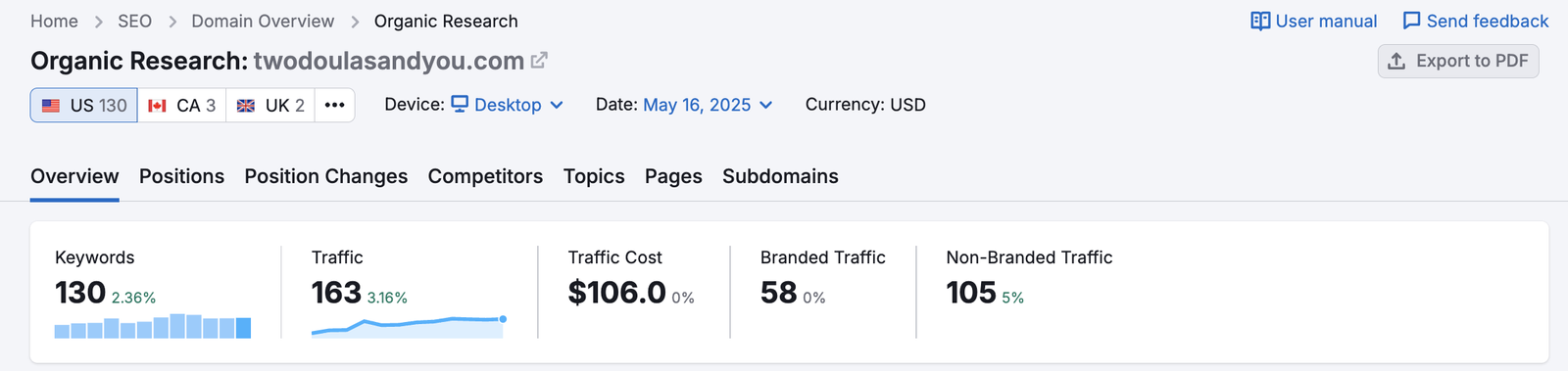Open external link icon beside twodoulasandyou.com
The image size is (1568, 371).
click(x=539, y=61)
